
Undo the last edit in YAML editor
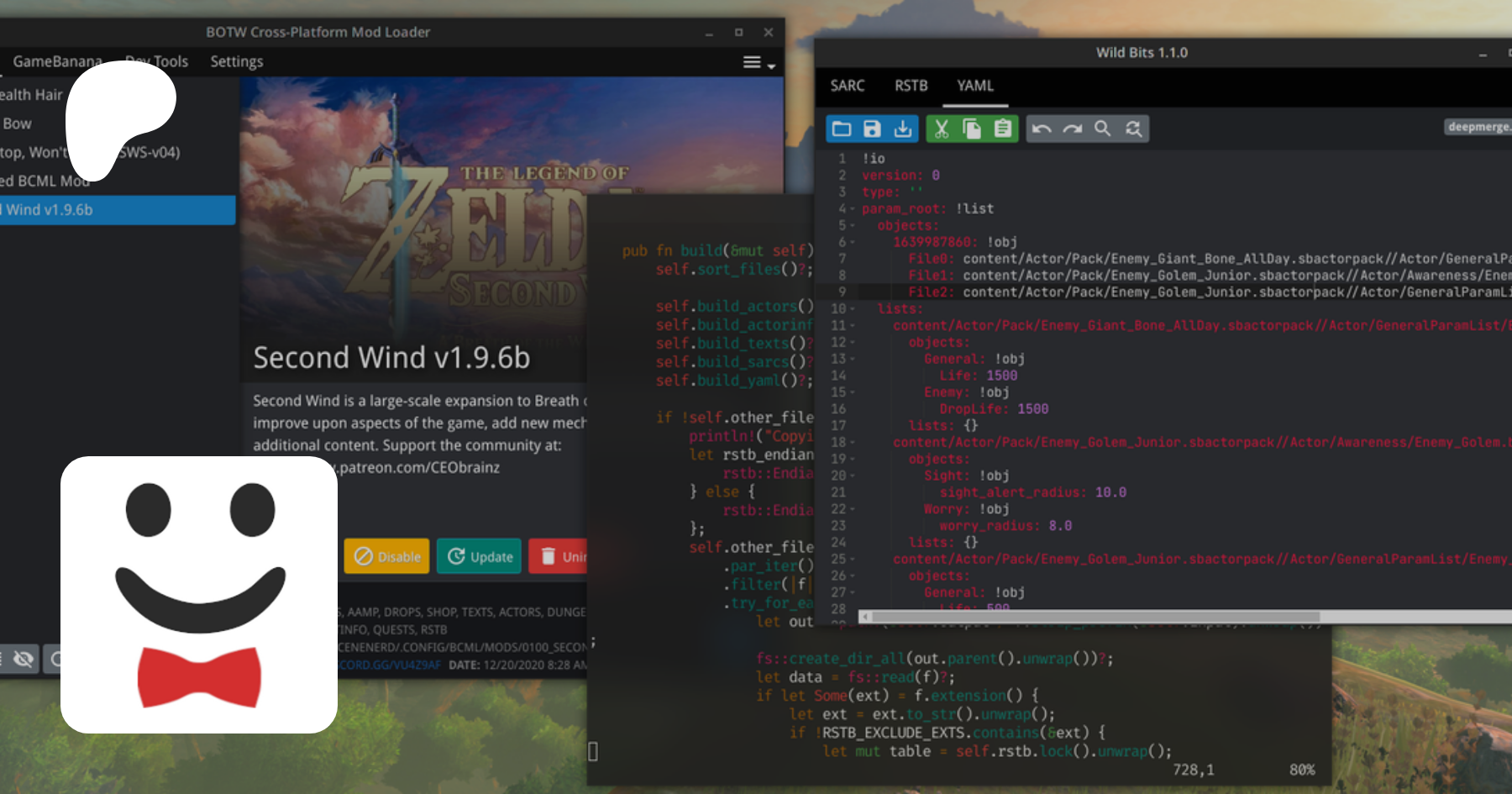coord(1042,129)
